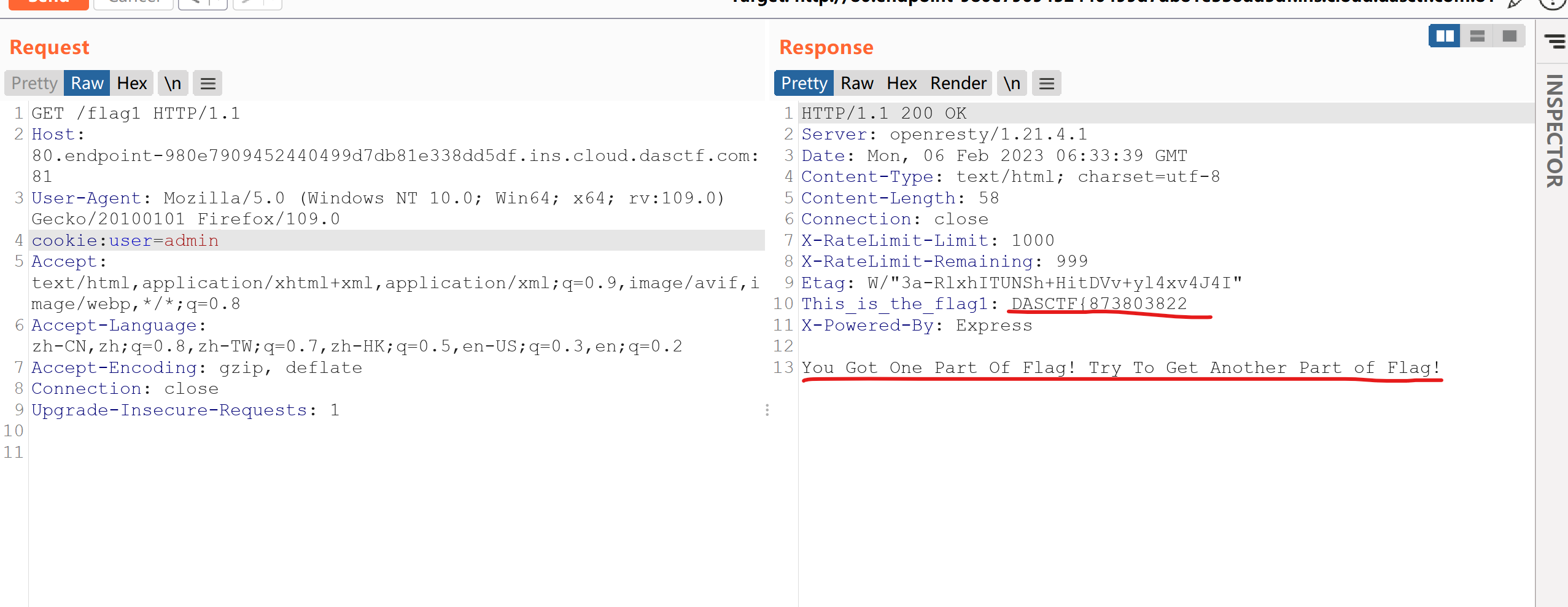Viewport: 1568px width, 607px height.
Task: Open the Hex tab in Request panel
Action: (x=132, y=83)
